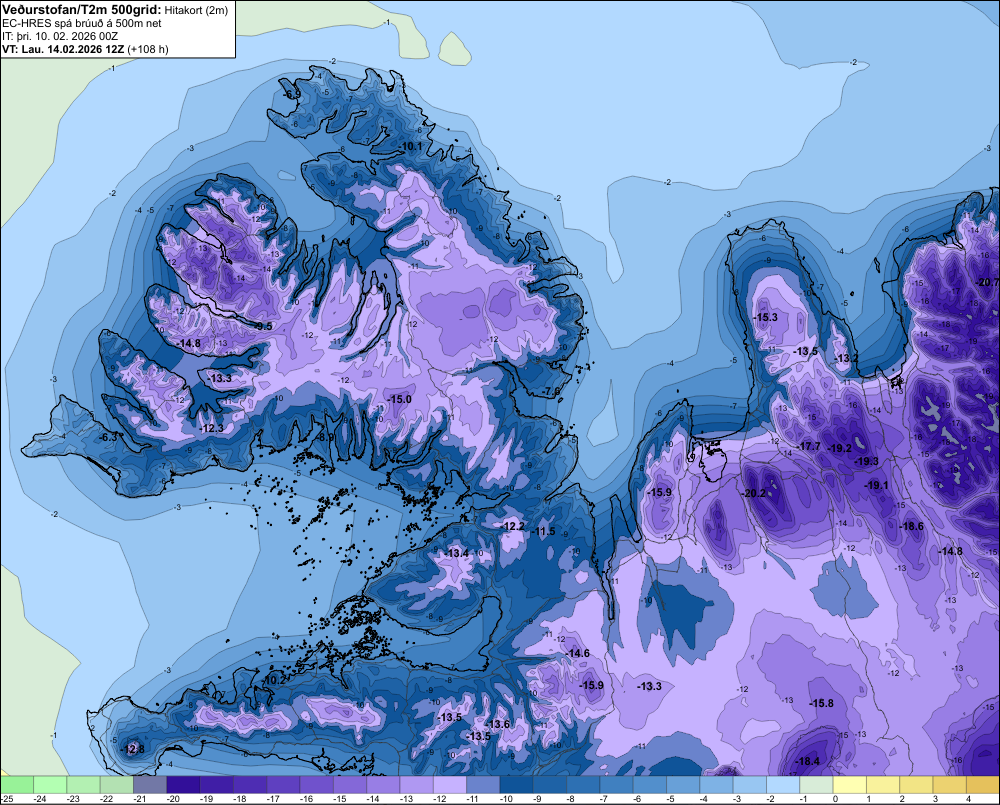Select the line "EC-HRES spá brúuð á 500m net"
Screen dimensions: 1000x805
pyautogui.click(x=82, y=23)
